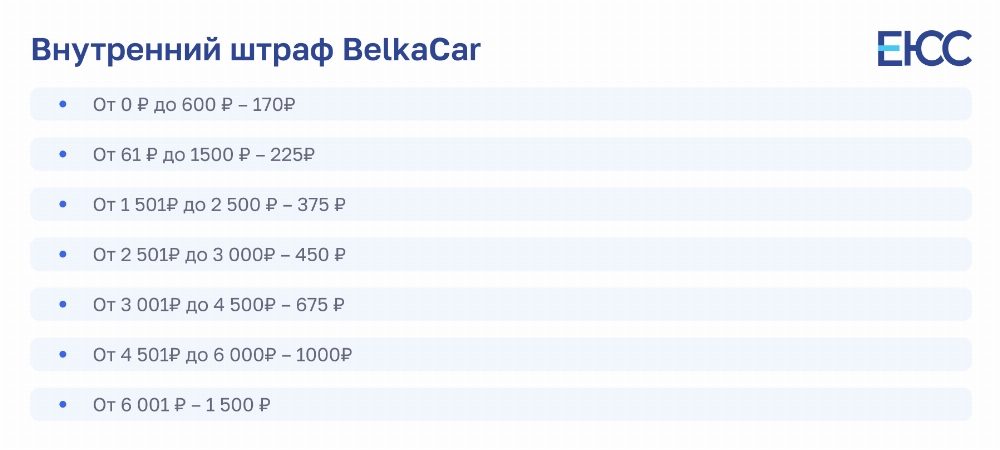Select the 'От 1 501₽ до 2 500 ₽' row
Screen dimensions: 1000x450
tap(501, 204)
